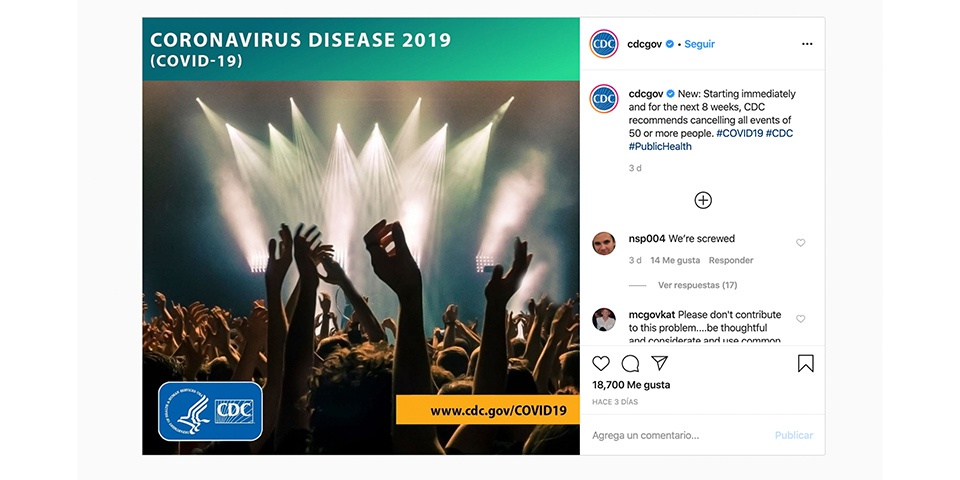Focus the Agrega un comentario field
Screen dimensions: 960x480
pyautogui.click(x=678, y=435)
